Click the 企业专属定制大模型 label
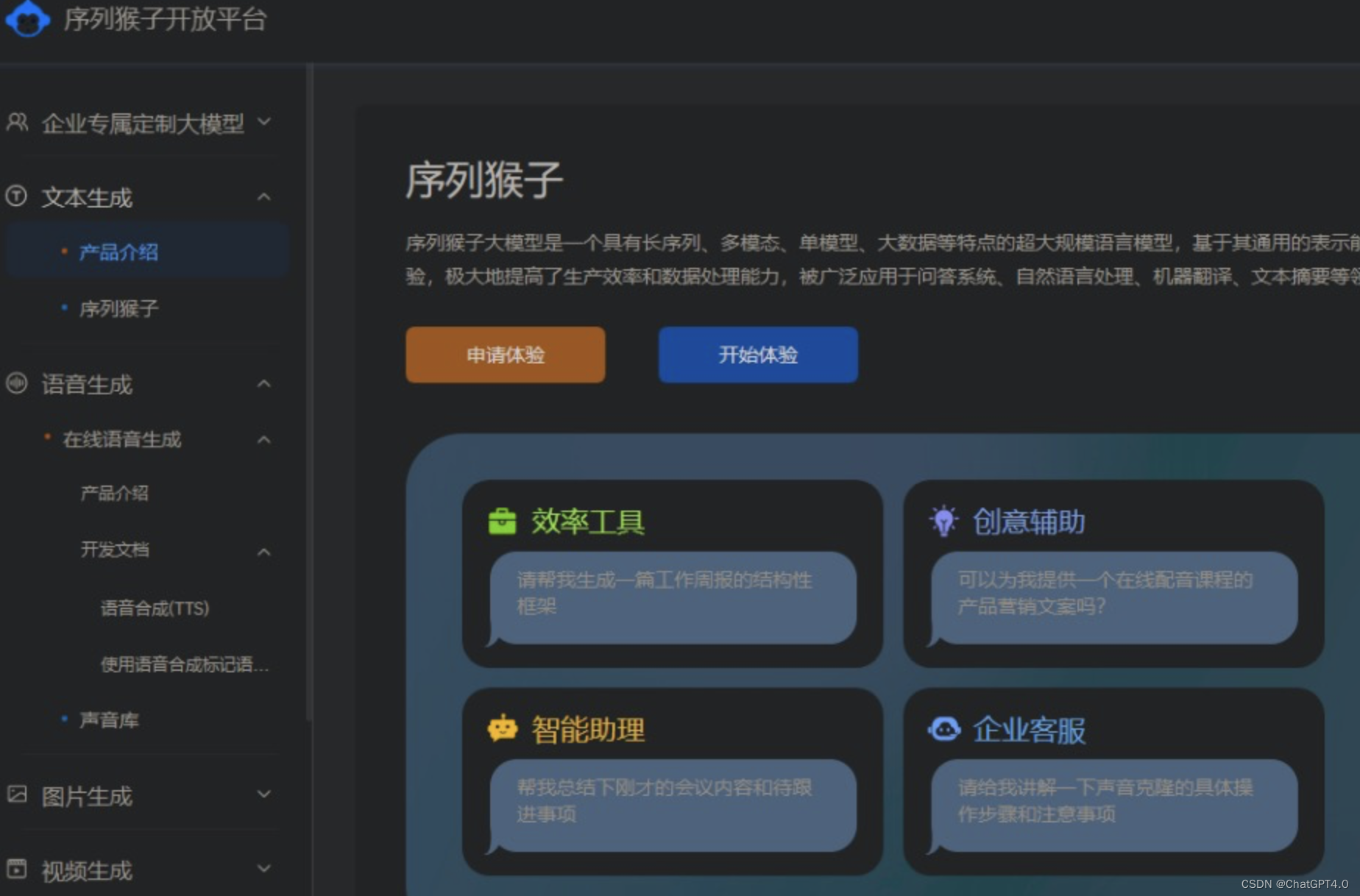Viewport: 1360px width, 896px height. click(x=143, y=124)
